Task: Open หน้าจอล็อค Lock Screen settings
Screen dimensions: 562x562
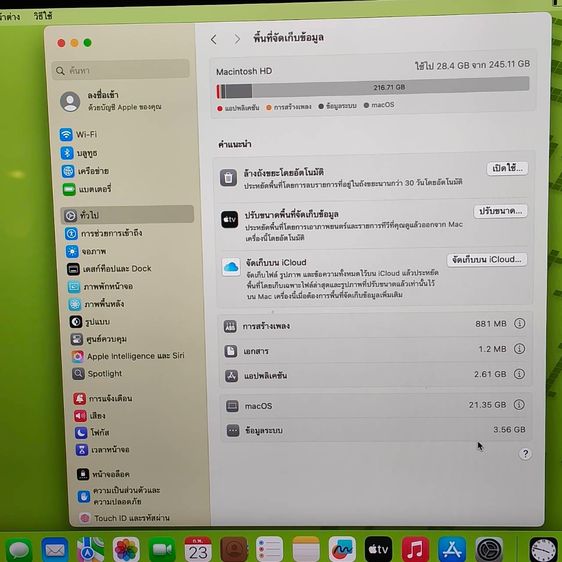Action: coord(103,474)
